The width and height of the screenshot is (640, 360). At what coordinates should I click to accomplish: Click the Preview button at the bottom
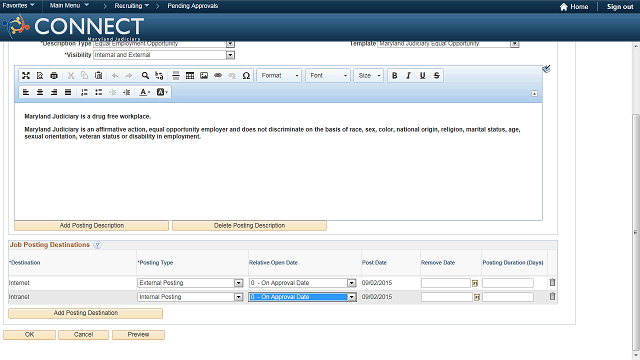(138, 335)
